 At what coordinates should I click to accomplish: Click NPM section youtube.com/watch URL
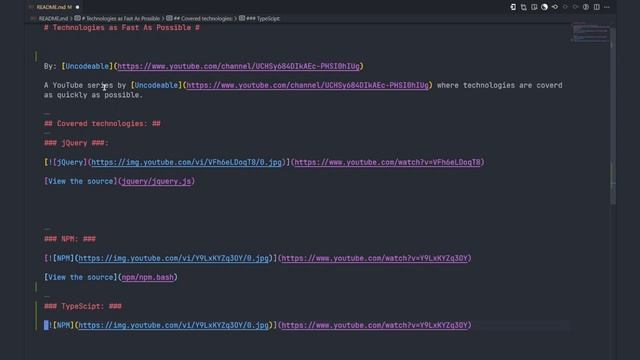(375, 258)
